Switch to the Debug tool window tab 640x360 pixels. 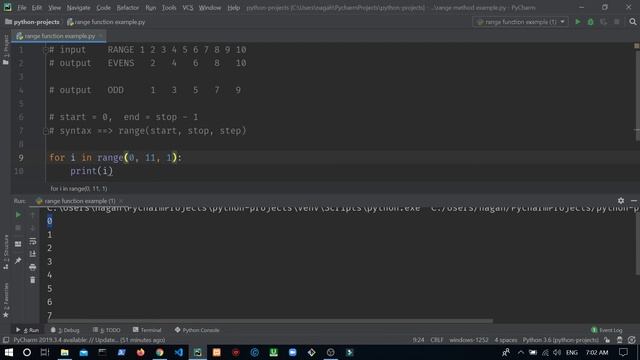[65, 330]
